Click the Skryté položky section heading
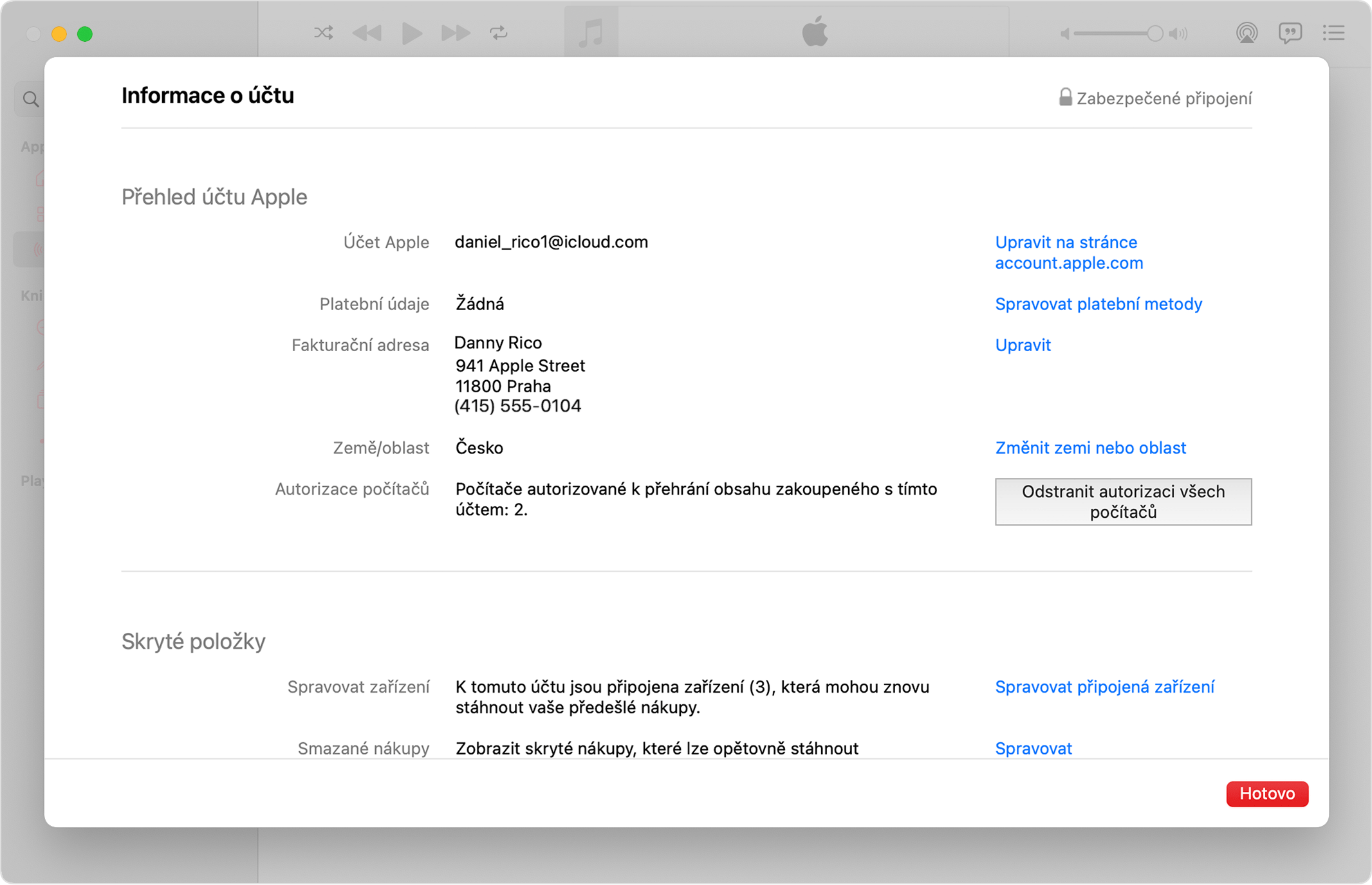Screen dimensions: 1372x885 coord(194,642)
